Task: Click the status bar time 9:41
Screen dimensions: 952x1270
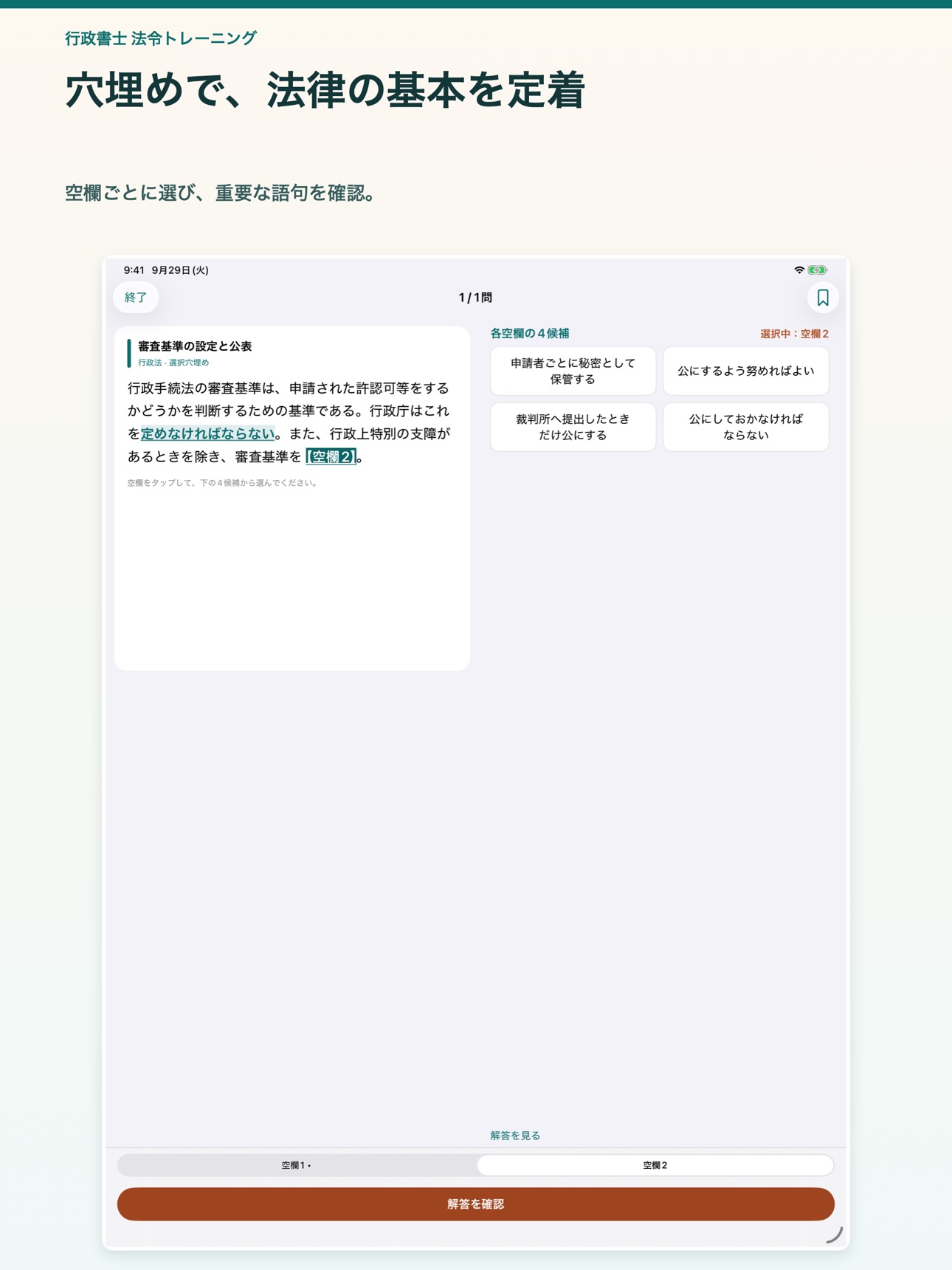Action: (x=134, y=270)
